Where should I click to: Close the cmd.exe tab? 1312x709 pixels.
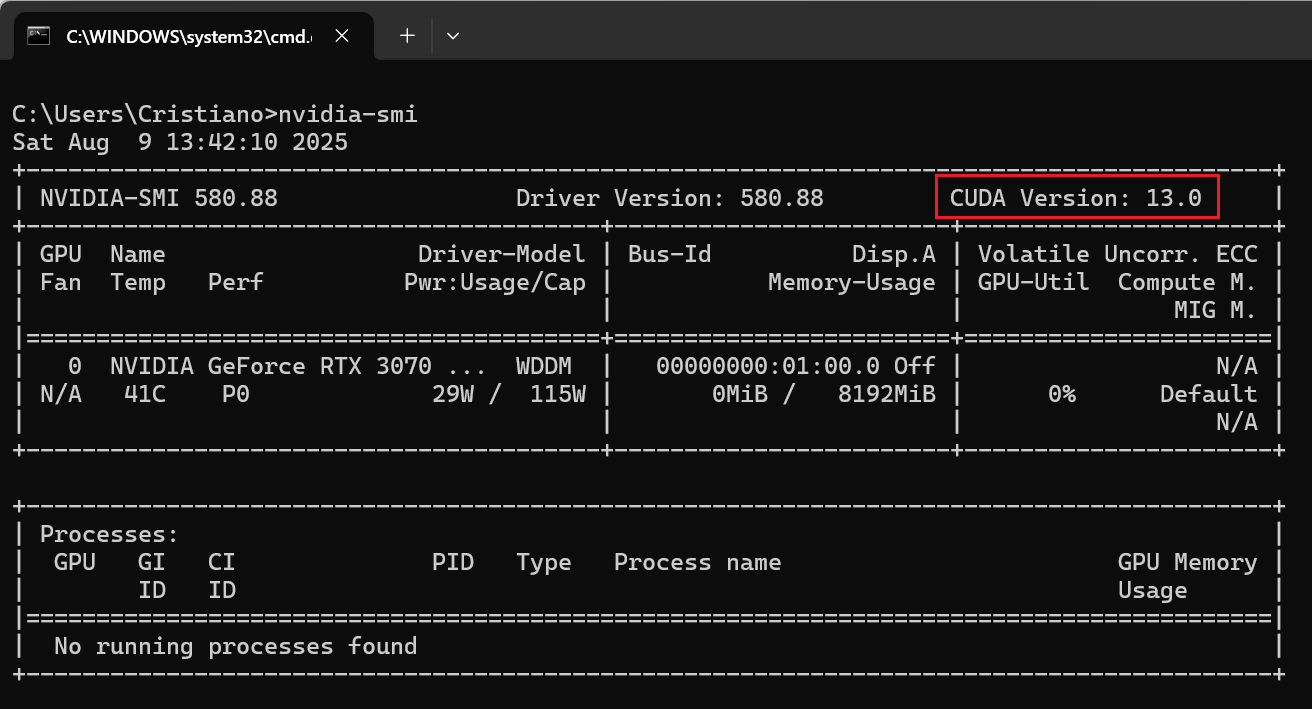pos(342,35)
